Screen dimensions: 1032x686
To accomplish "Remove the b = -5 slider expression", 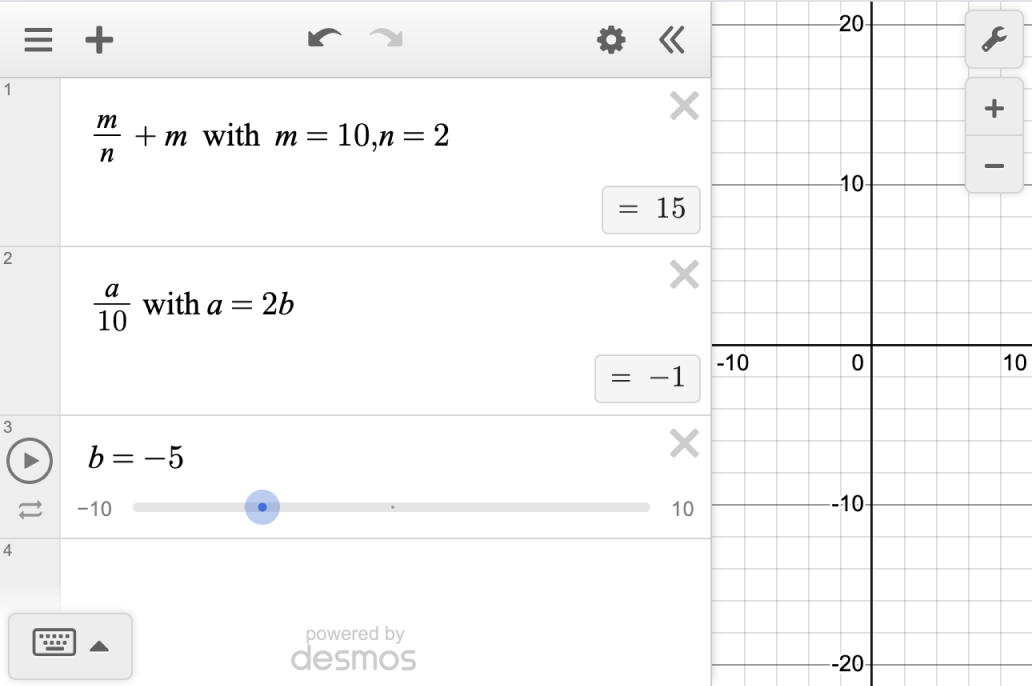I will click(684, 443).
